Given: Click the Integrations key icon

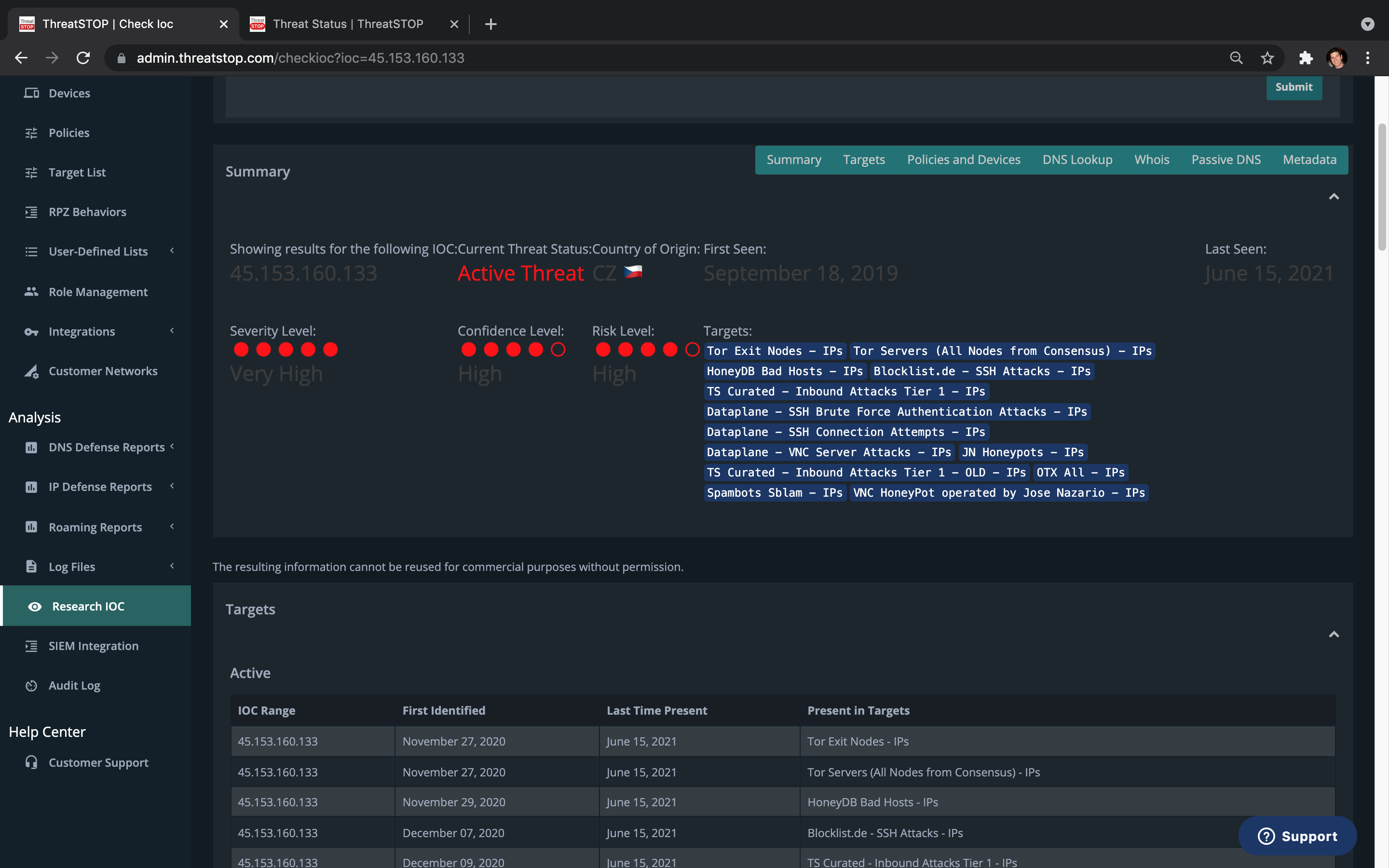Looking at the screenshot, I should 31,332.
